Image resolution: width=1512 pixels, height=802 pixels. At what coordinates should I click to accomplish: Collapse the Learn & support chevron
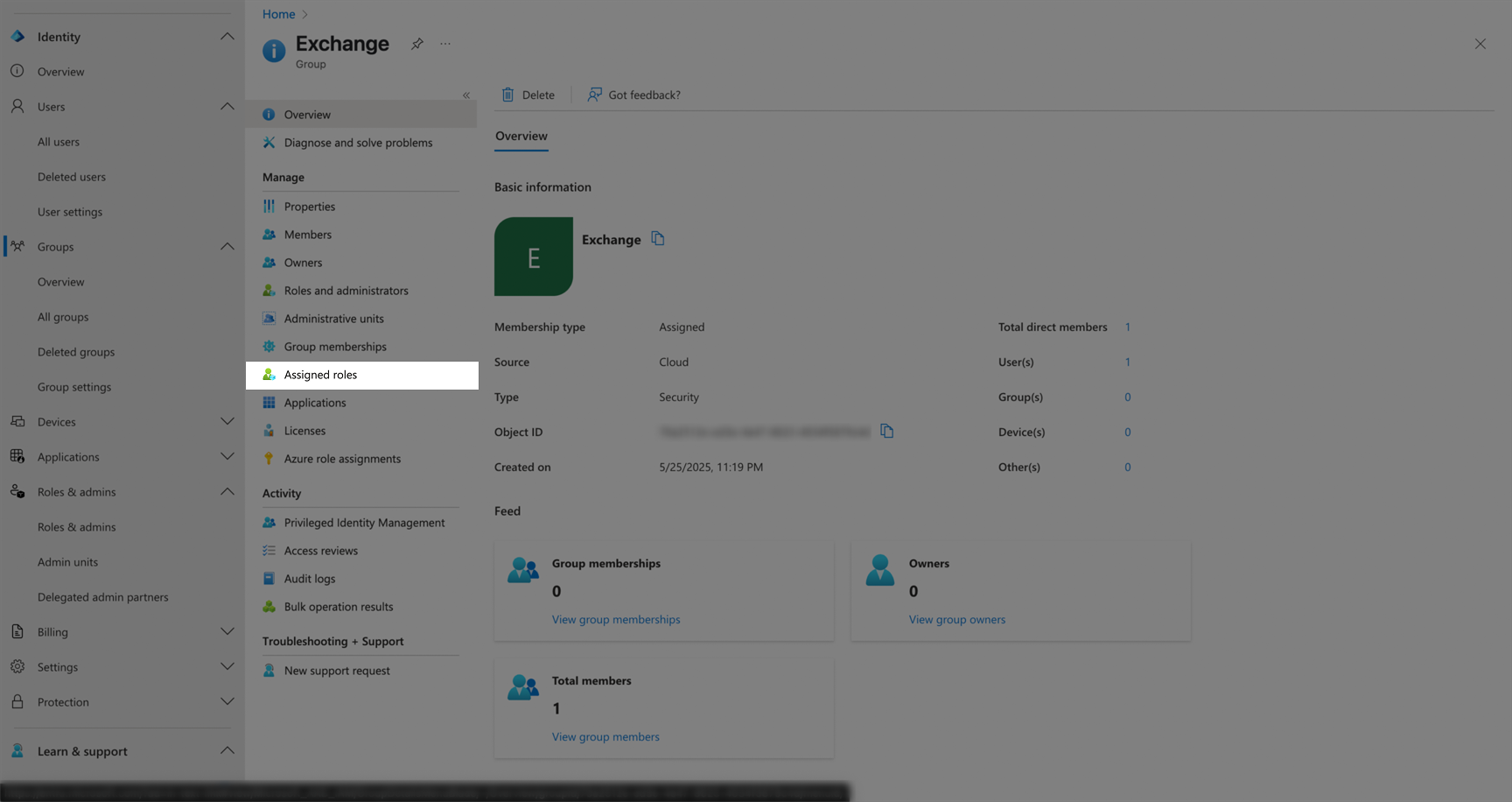[x=227, y=751]
